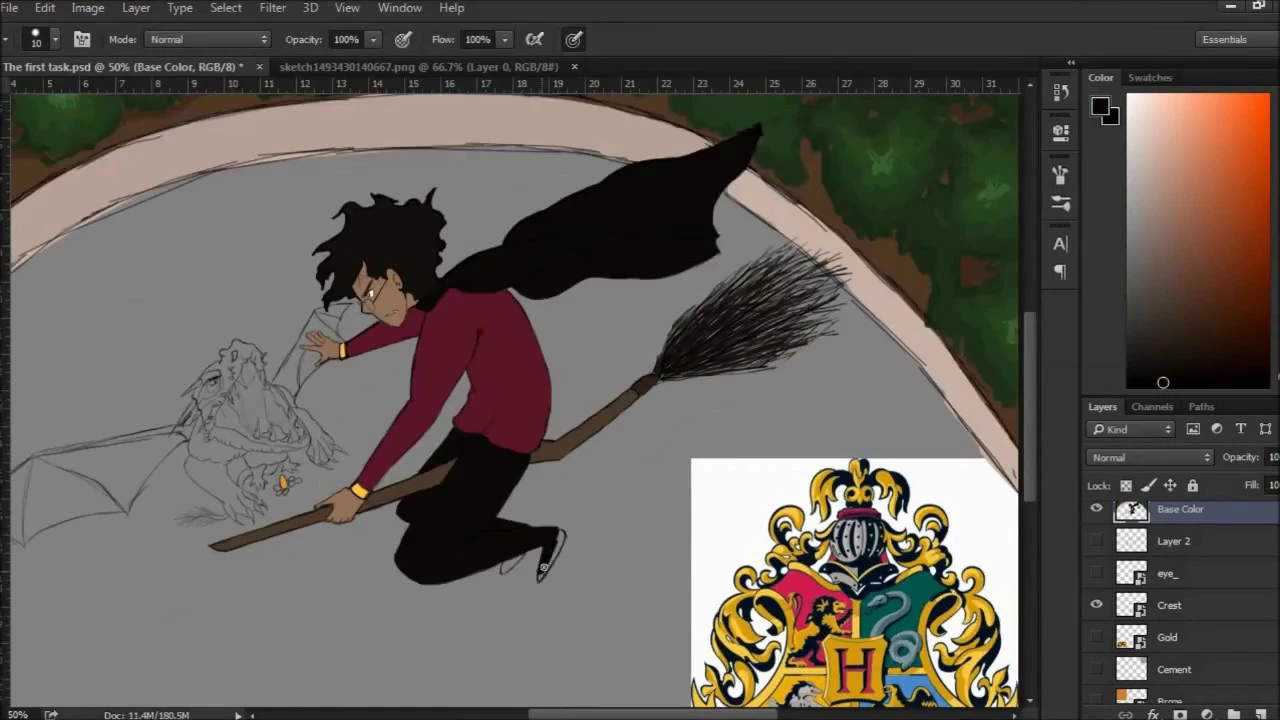Click the foreground color swatch
This screenshot has width=1280, height=720.
click(x=1100, y=106)
